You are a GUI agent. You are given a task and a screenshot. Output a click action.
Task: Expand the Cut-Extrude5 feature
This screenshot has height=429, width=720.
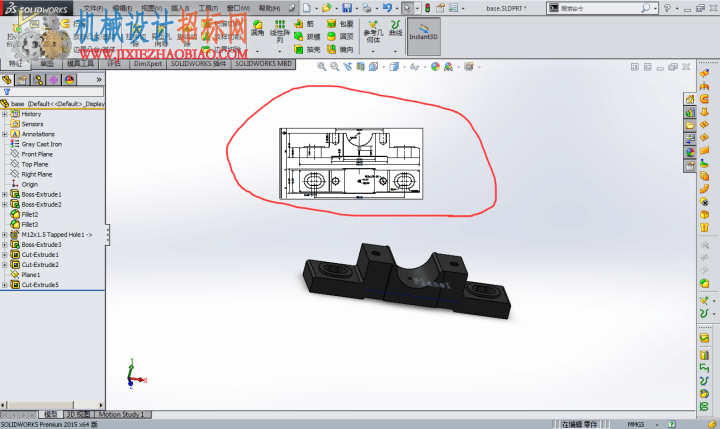coord(5,285)
